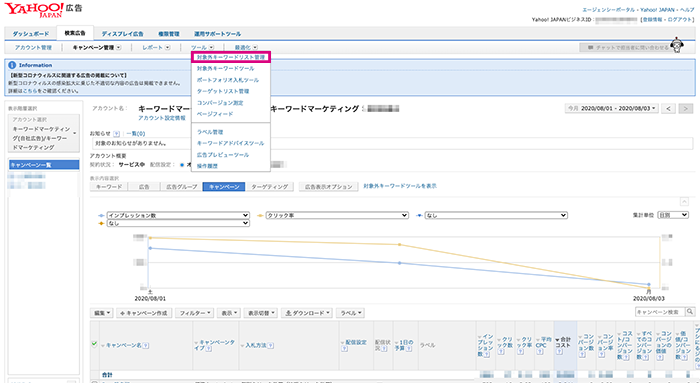Collapse the graph with the up-arrow icon
This screenshot has height=384, width=700.
point(684,202)
